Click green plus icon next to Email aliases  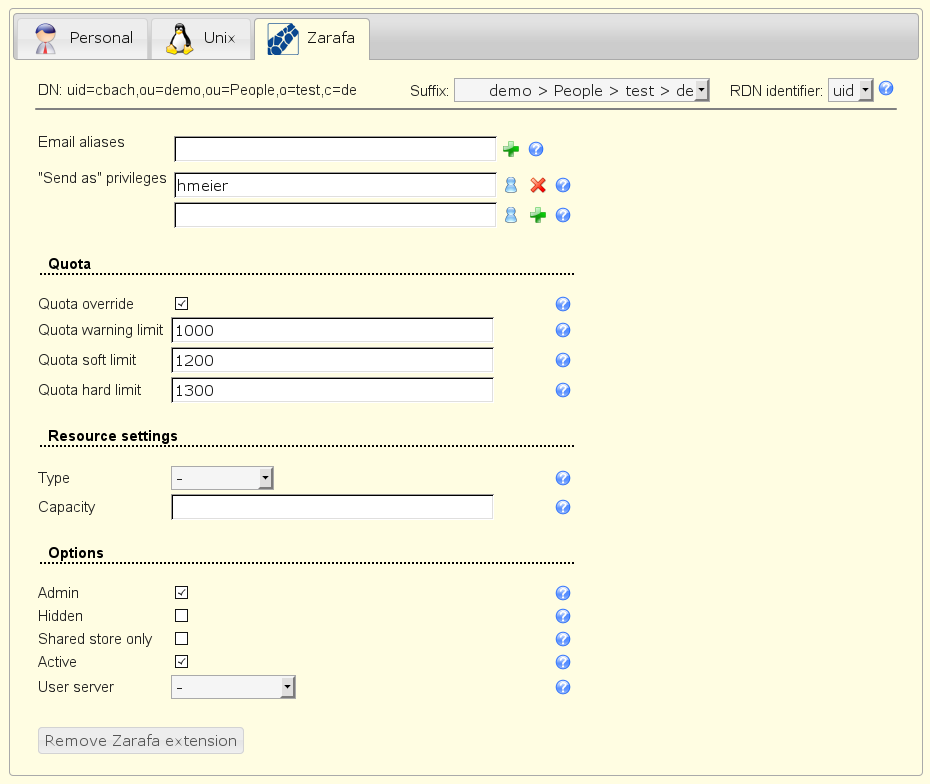pos(511,150)
